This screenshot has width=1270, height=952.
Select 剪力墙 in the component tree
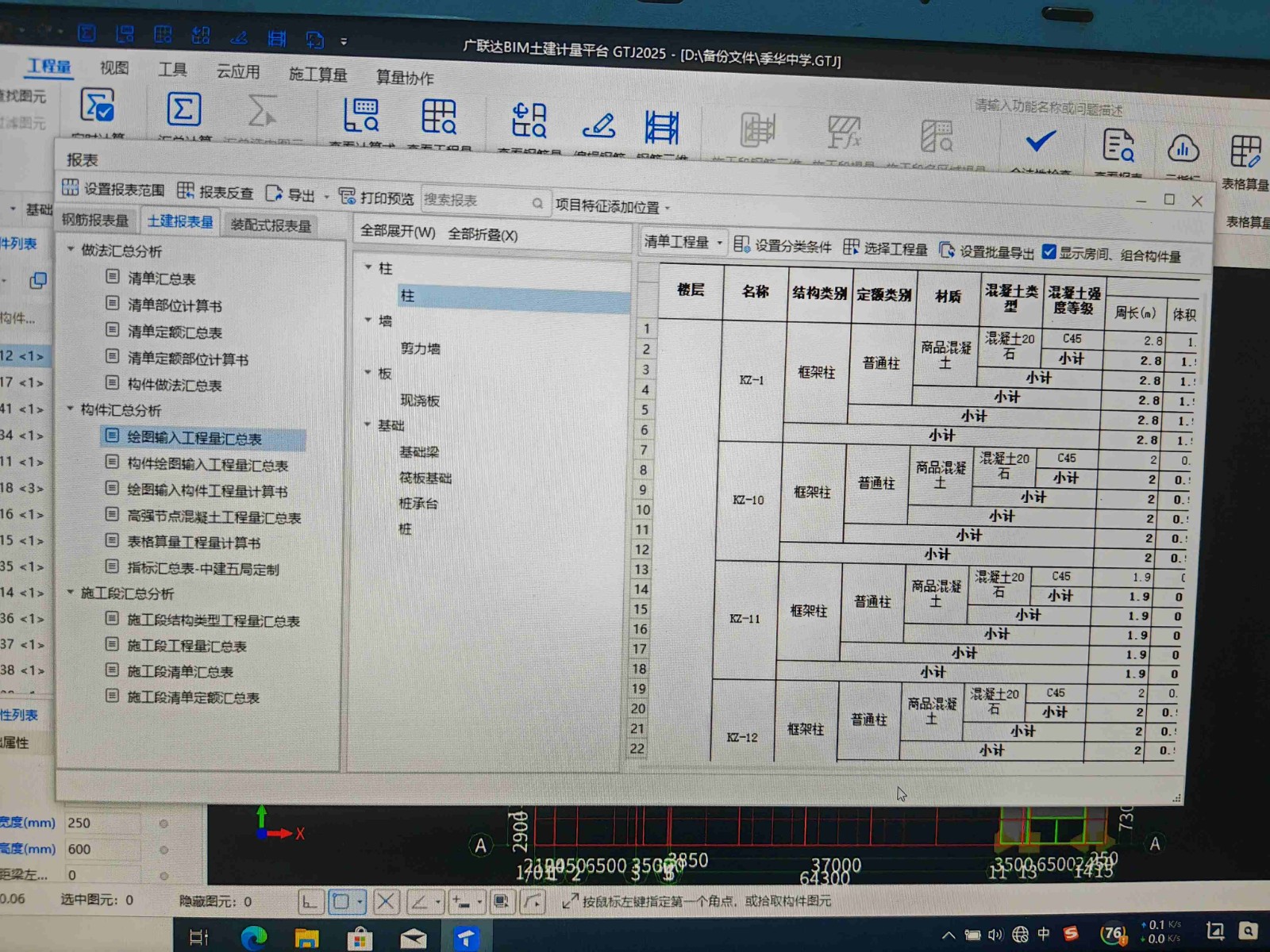point(420,348)
